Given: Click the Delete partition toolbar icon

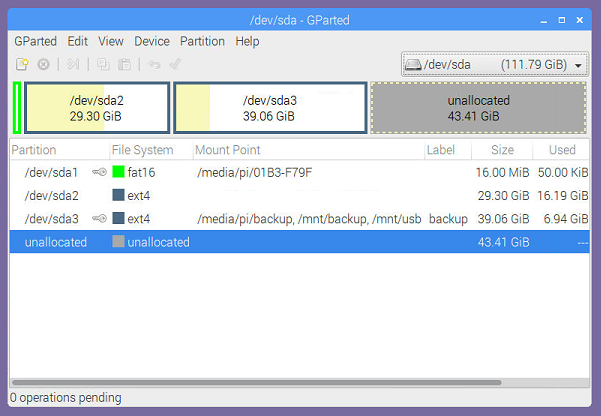Looking at the screenshot, I should pos(43,64).
